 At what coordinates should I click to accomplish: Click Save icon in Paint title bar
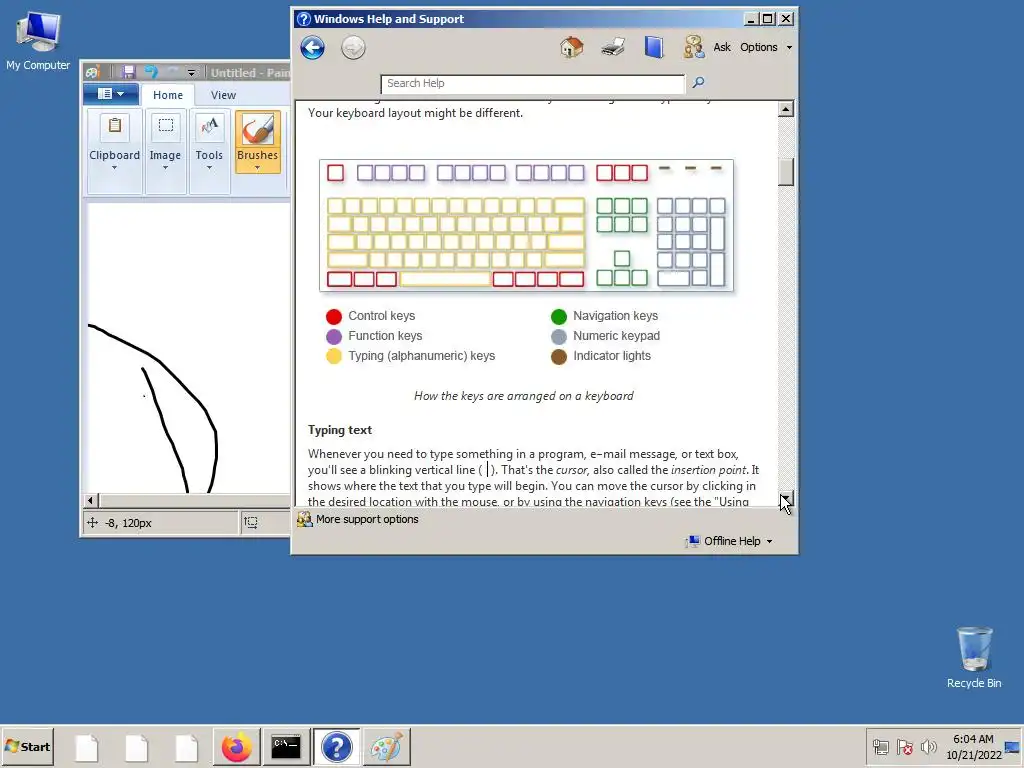pyautogui.click(x=128, y=72)
